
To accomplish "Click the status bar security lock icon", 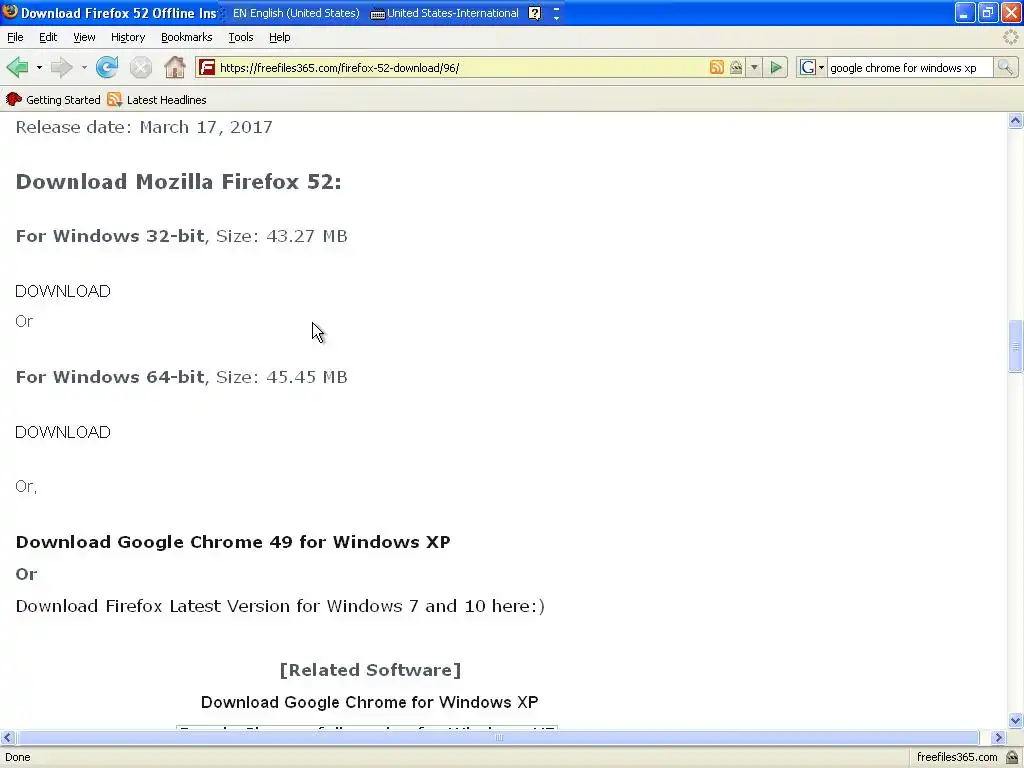I will click(1012, 757).
